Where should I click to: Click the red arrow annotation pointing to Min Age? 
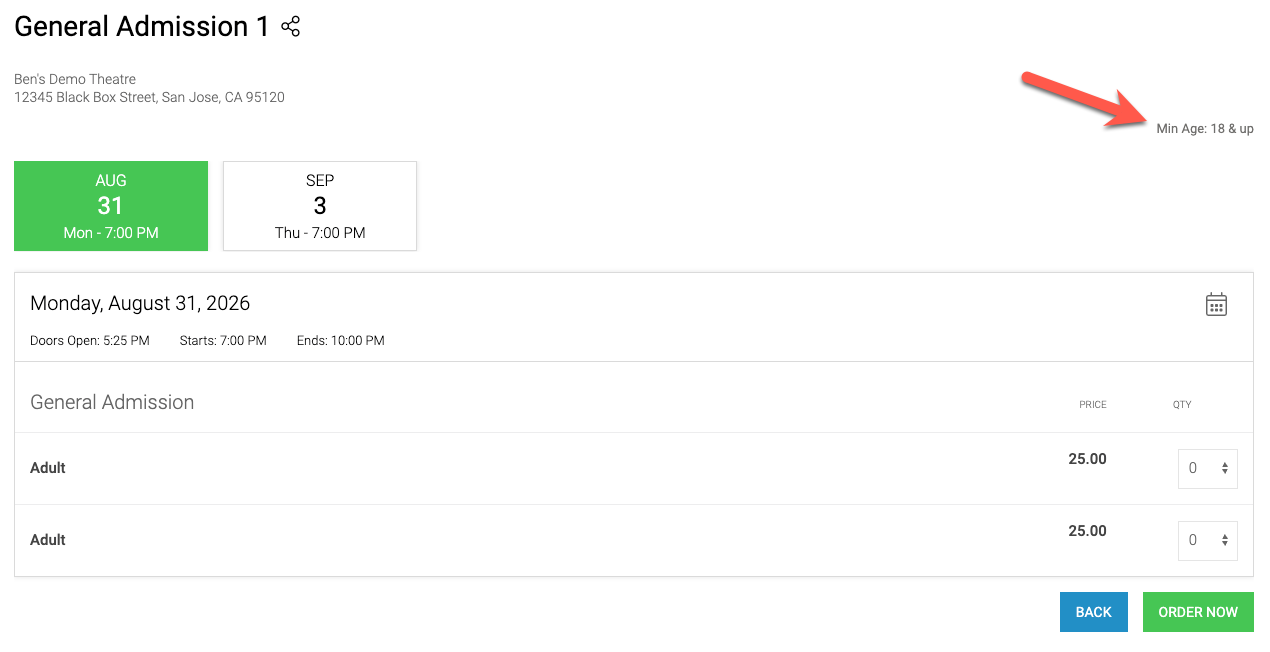1085,100
